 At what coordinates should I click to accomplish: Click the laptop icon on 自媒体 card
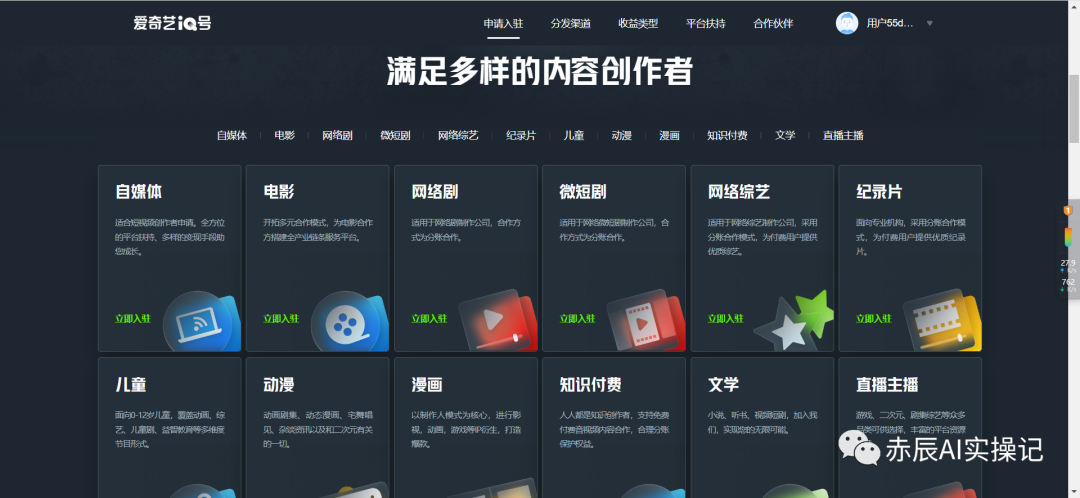(x=200, y=322)
